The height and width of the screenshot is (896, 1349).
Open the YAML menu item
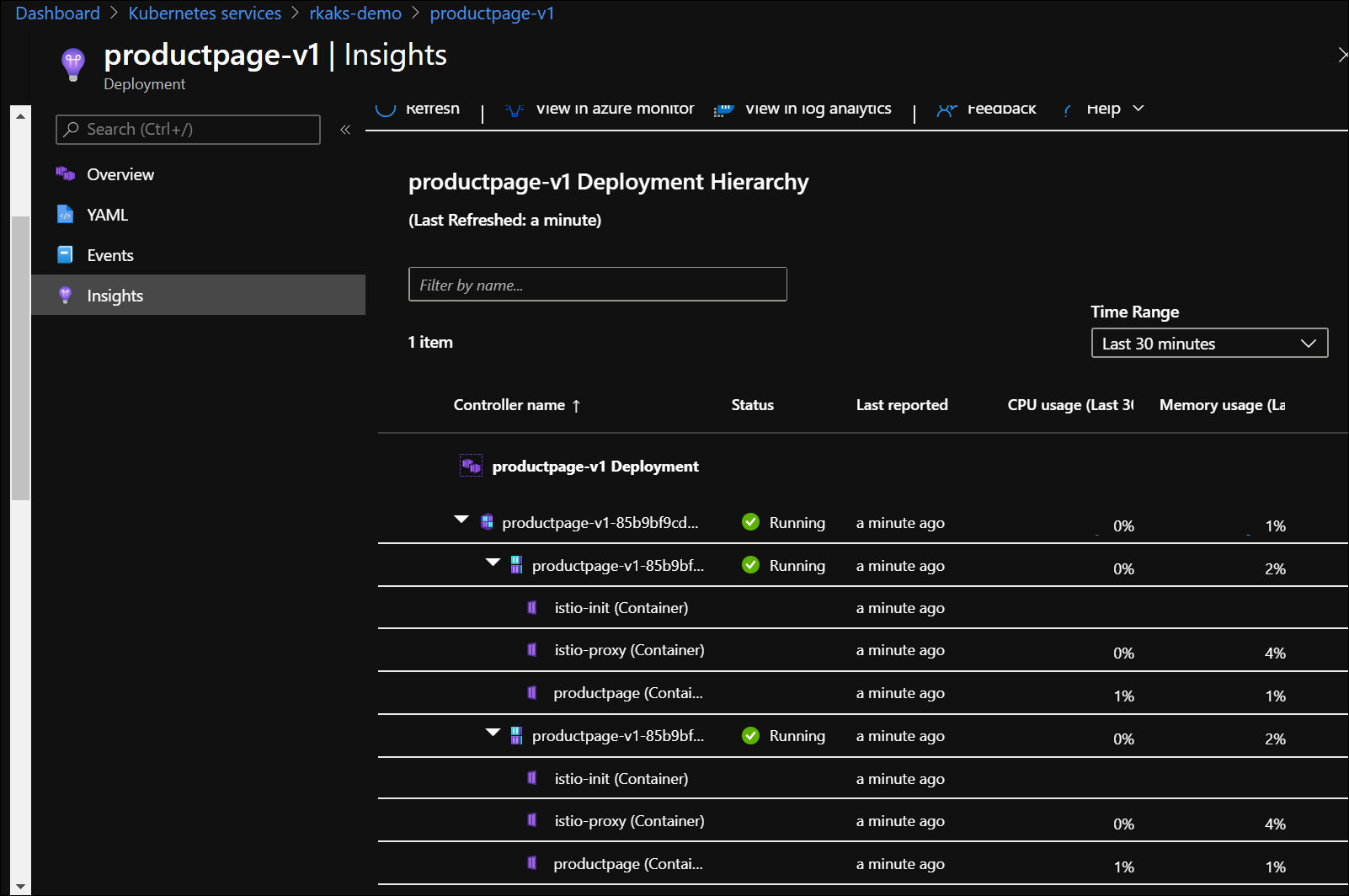coord(107,215)
